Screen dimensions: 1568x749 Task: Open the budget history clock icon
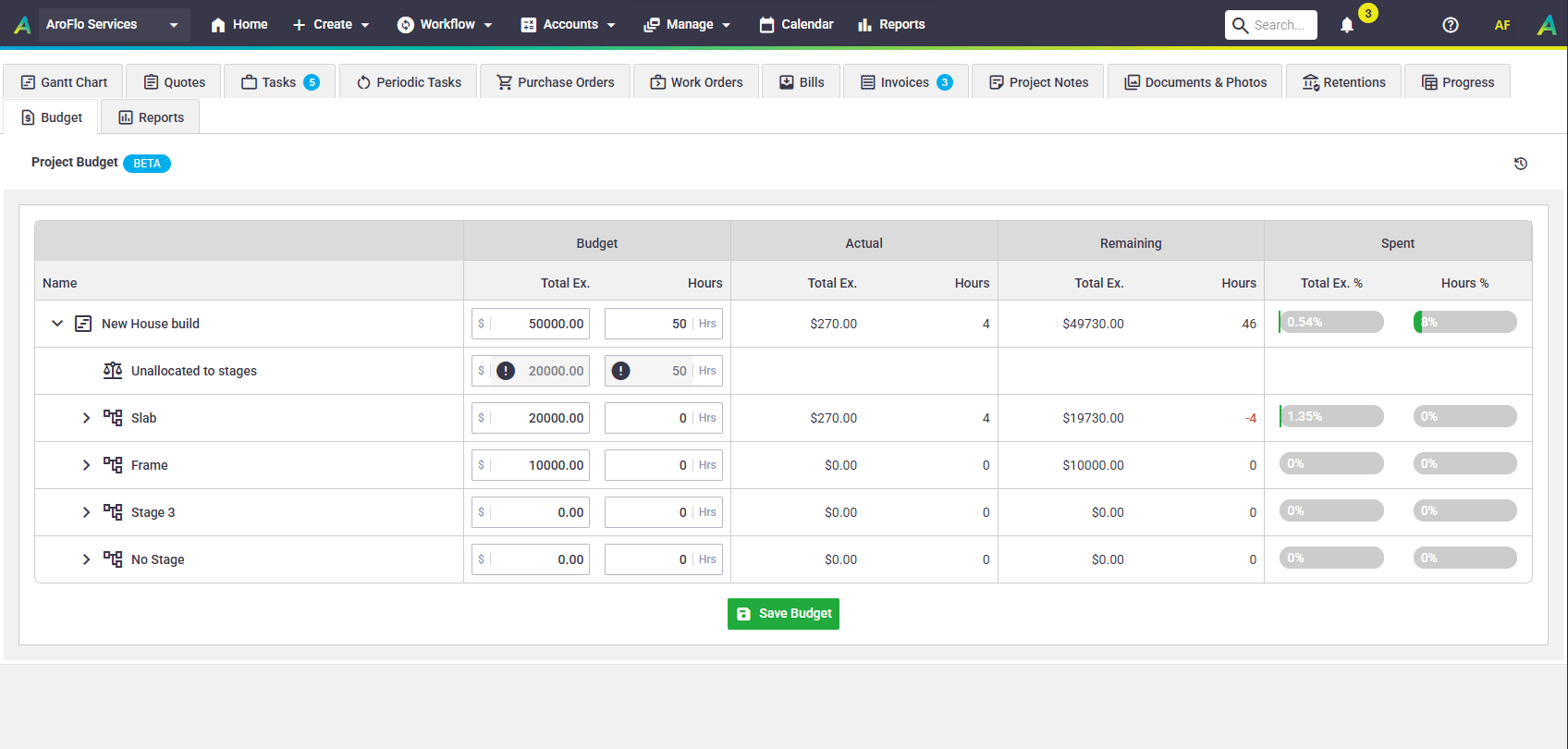[x=1520, y=164]
